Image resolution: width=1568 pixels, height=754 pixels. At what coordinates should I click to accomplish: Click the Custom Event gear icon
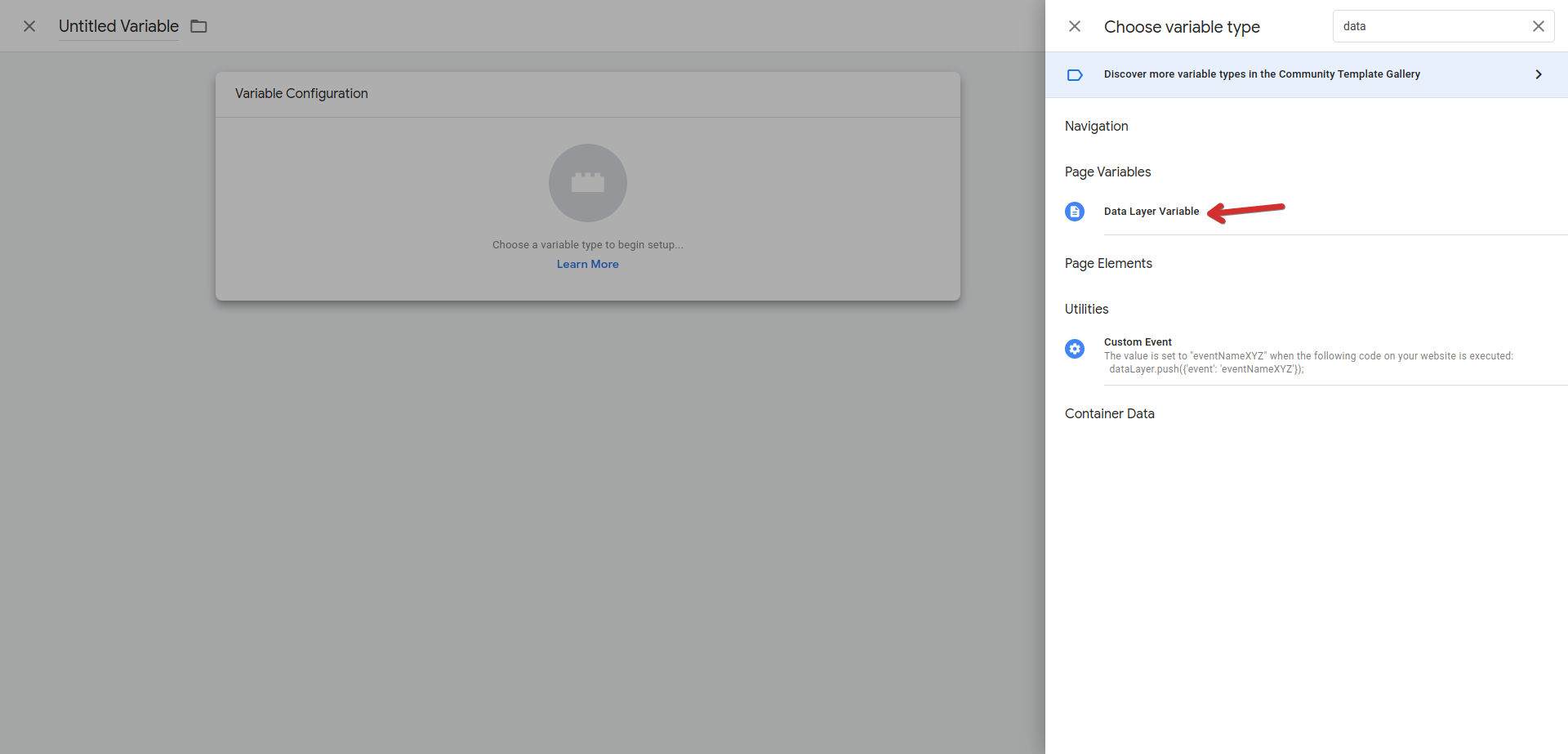pyautogui.click(x=1075, y=349)
